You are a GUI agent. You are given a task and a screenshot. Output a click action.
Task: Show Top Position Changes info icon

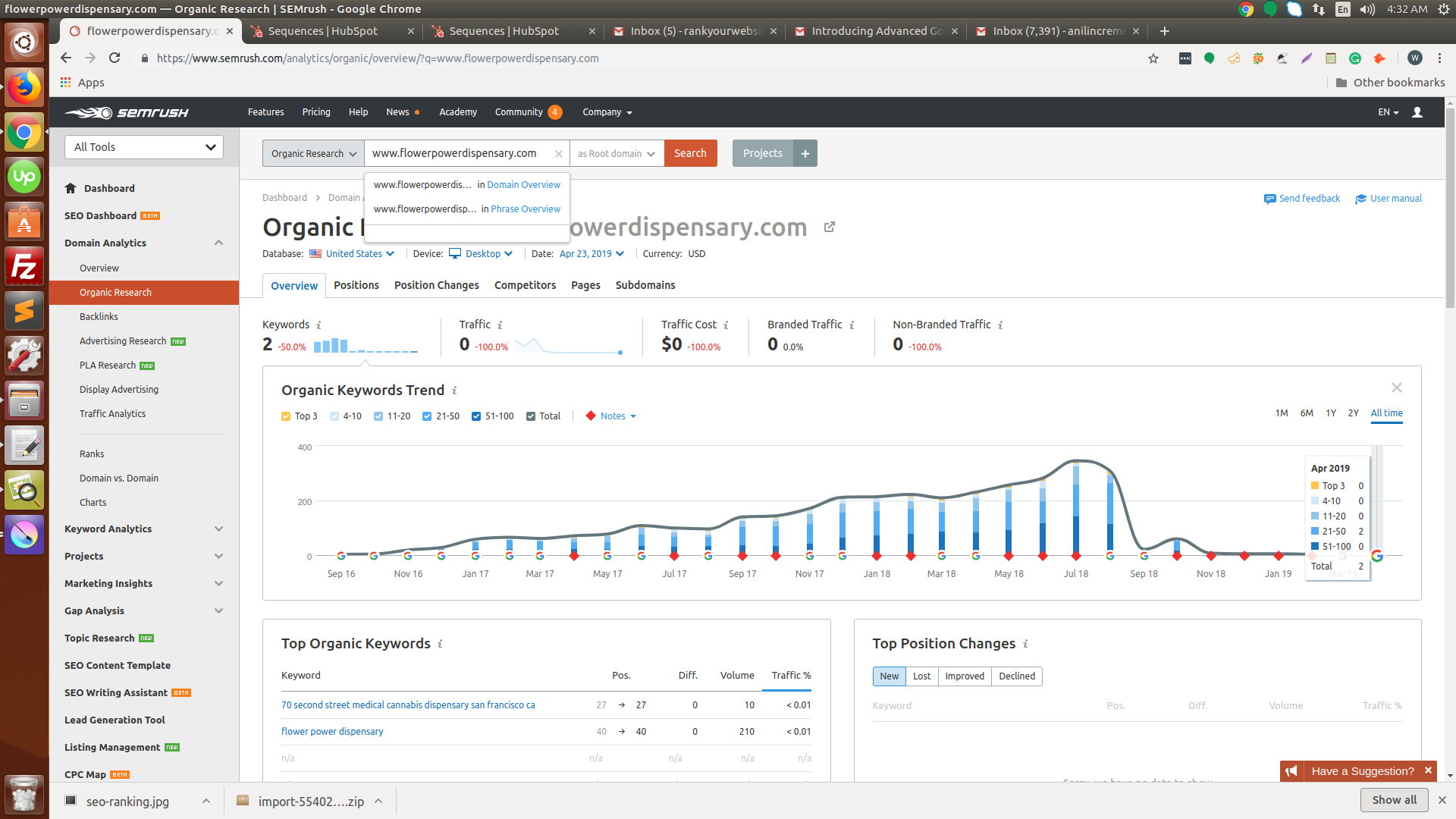click(x=1025, y=644)
